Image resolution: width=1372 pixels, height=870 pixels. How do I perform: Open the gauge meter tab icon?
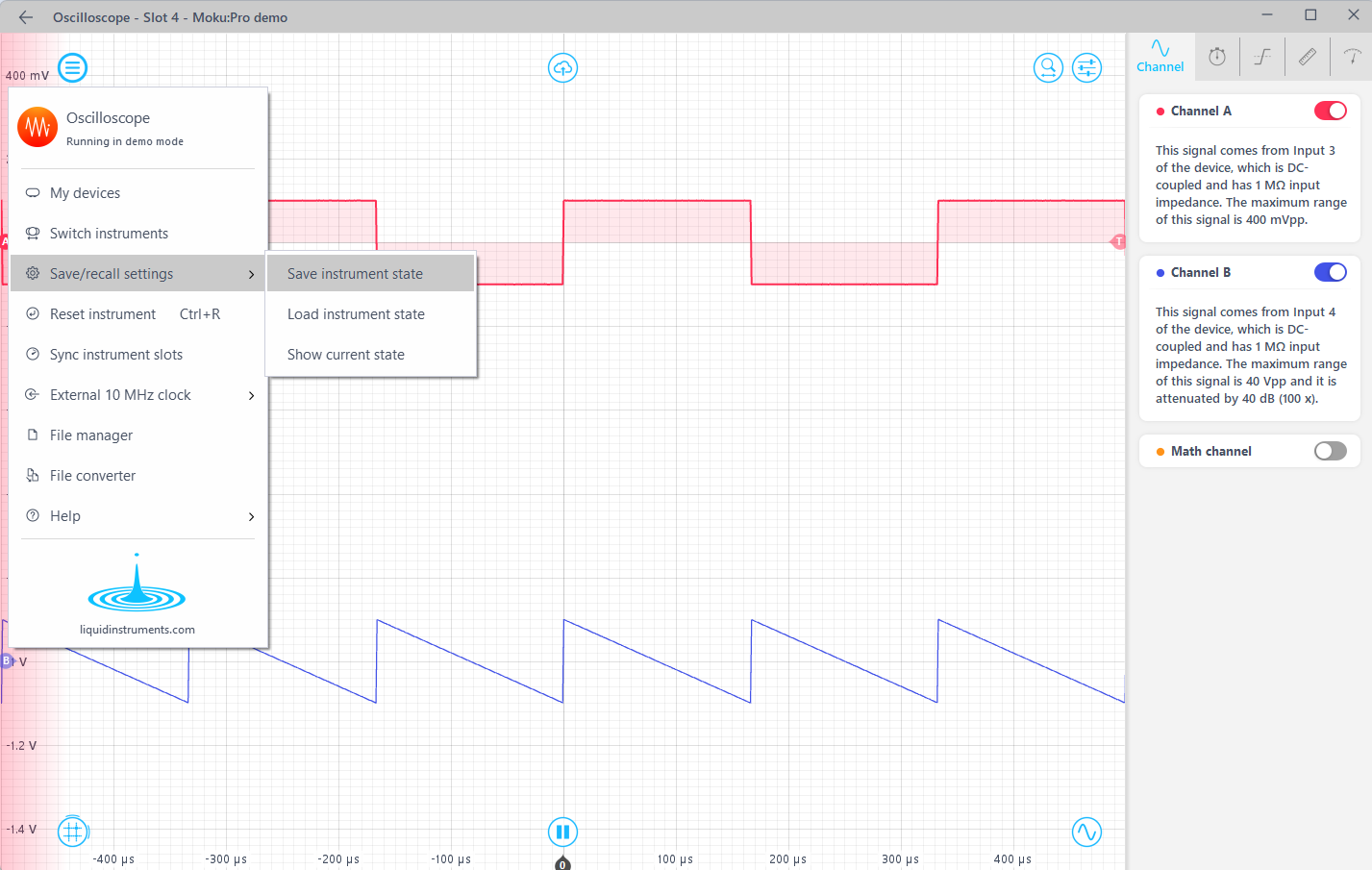pyautogui.click(x=1352, y=57)
